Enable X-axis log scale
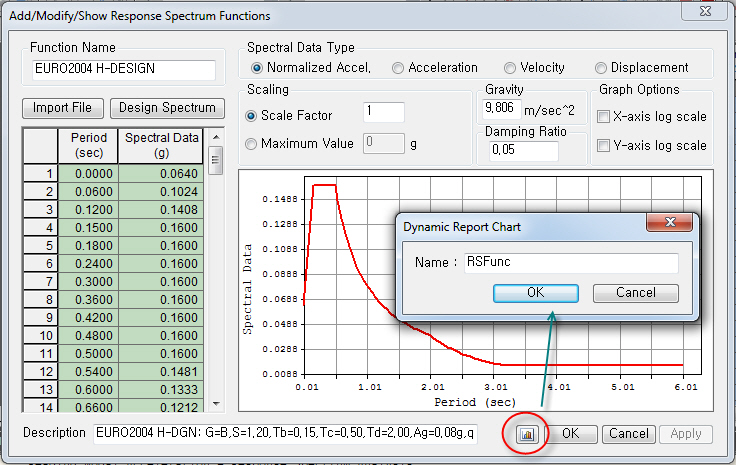Screen dimensions: 736x465 (603, 117)
